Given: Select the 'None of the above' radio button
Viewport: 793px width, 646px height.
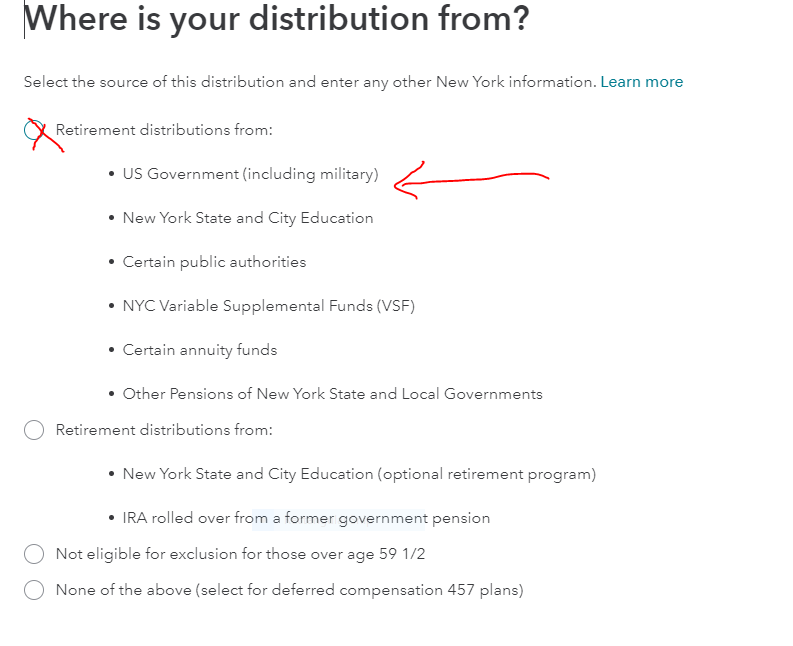Looking at the screenshot, I should 34,590.
